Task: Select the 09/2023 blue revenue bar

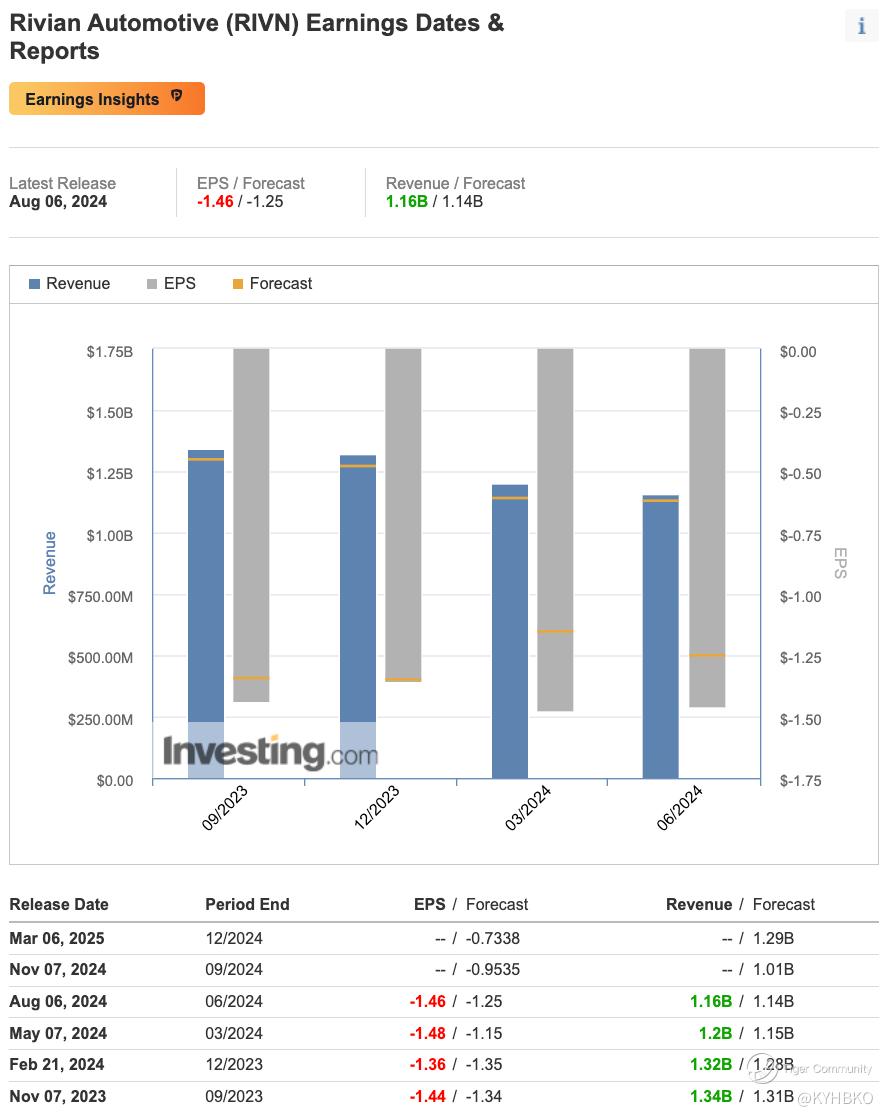Action: coord(206,614)
